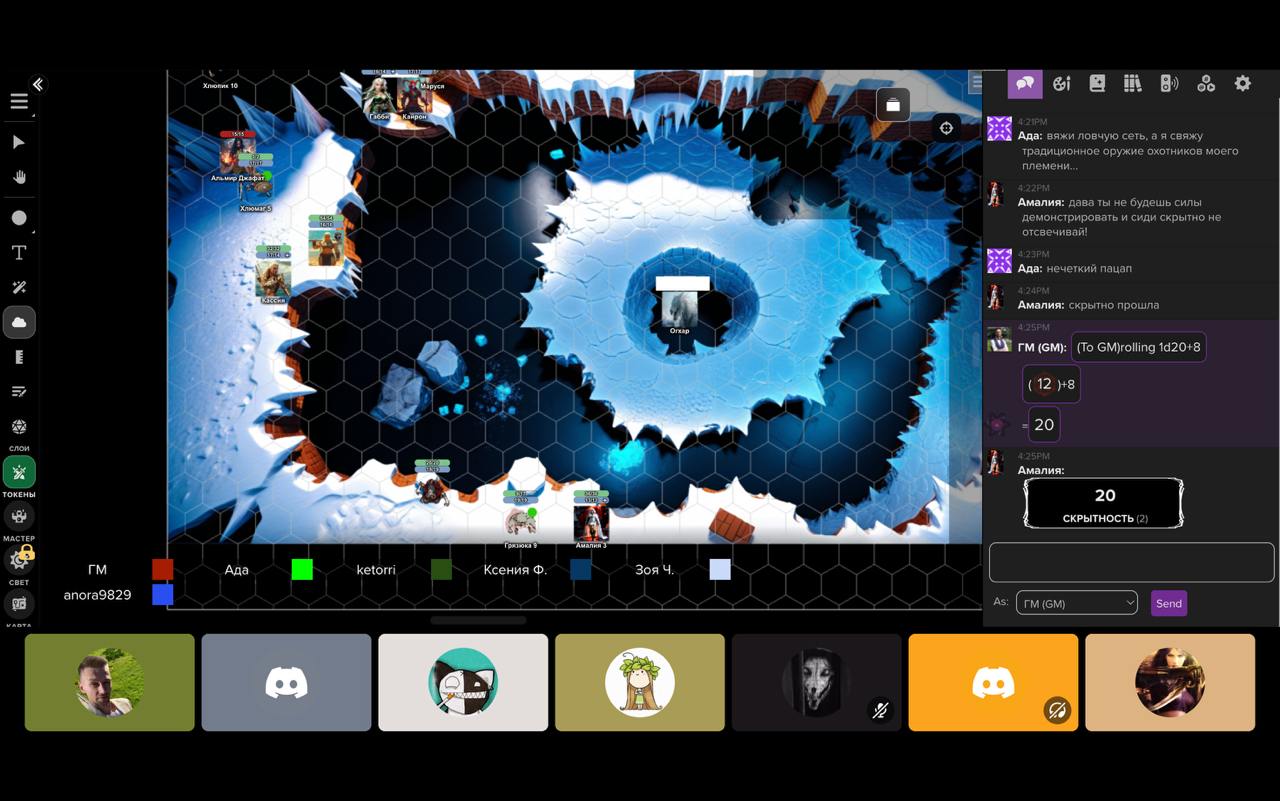
Task: Switch to the Свет lighting layer
Action: [x=19, y=560]
